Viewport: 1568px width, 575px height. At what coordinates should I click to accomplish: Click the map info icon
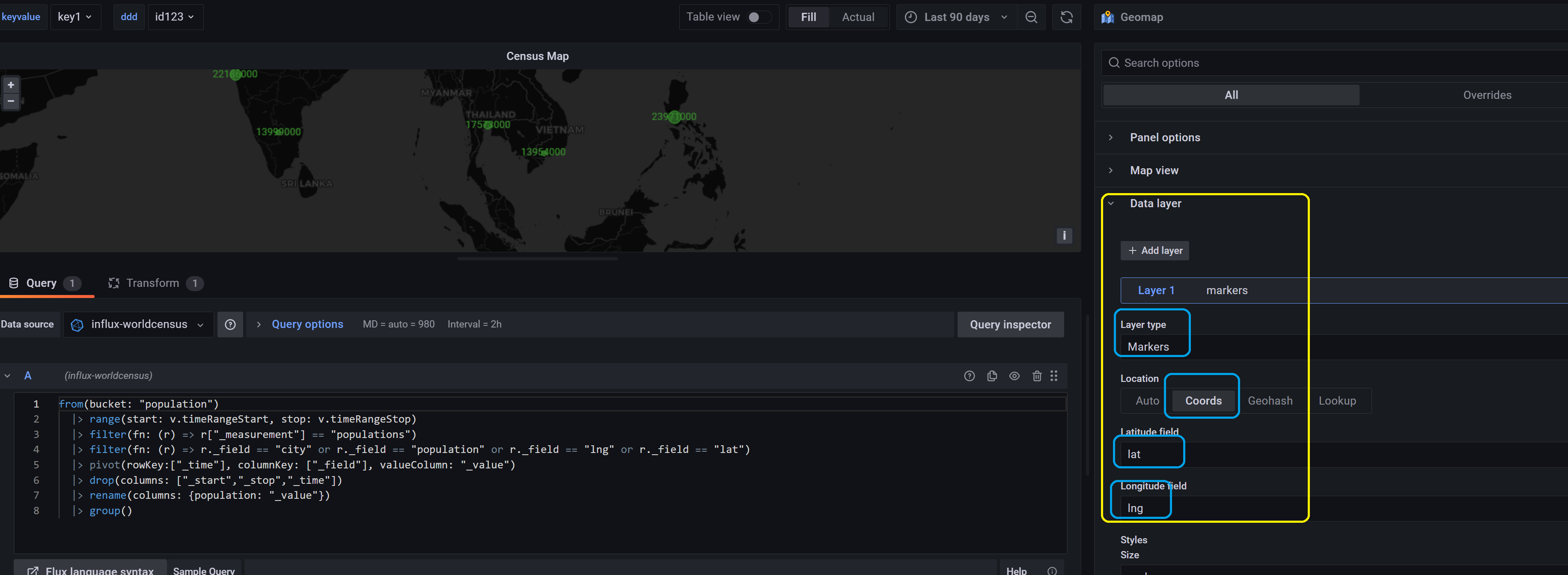pos(1064,236)
